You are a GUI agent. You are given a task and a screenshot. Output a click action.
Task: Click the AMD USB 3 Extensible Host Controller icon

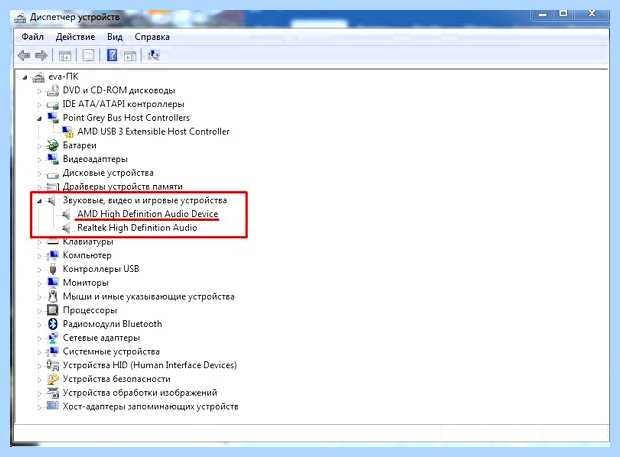tap(67, 132)
